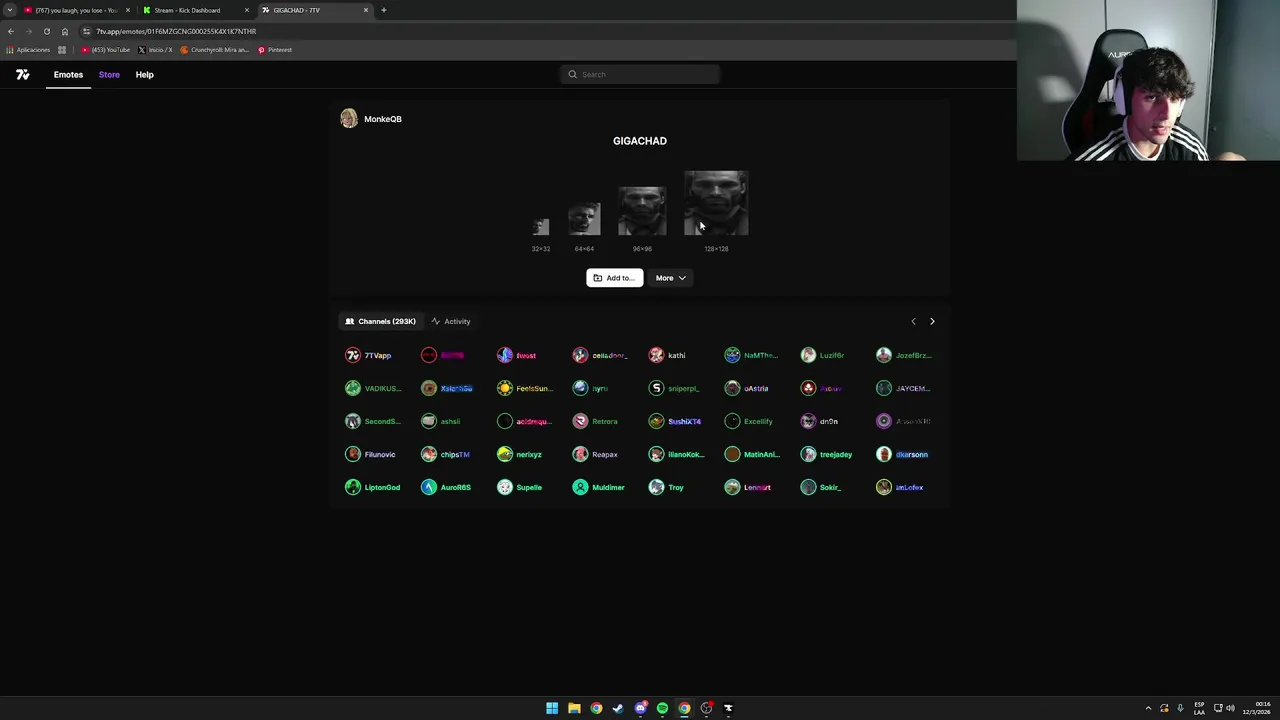Open the celiadoor_ channel avatar

point(580,355)
